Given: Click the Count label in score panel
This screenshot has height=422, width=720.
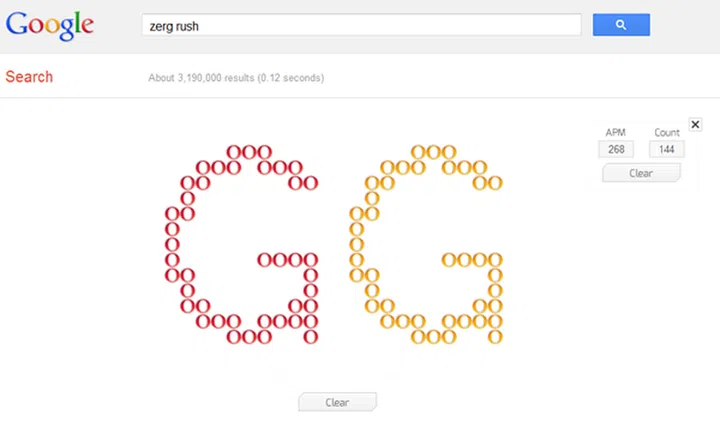Looking at the screenshot, I should pos(666,132).
